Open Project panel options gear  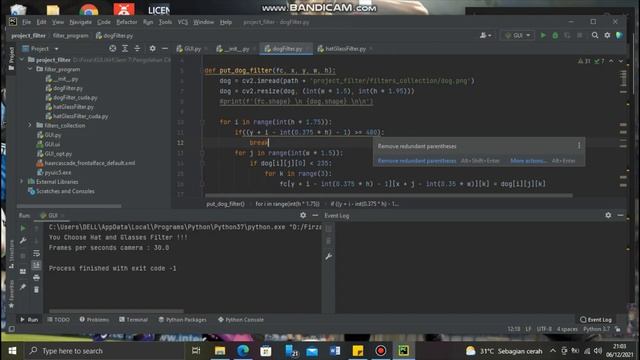pyautogui.click(x=152, y=49)
